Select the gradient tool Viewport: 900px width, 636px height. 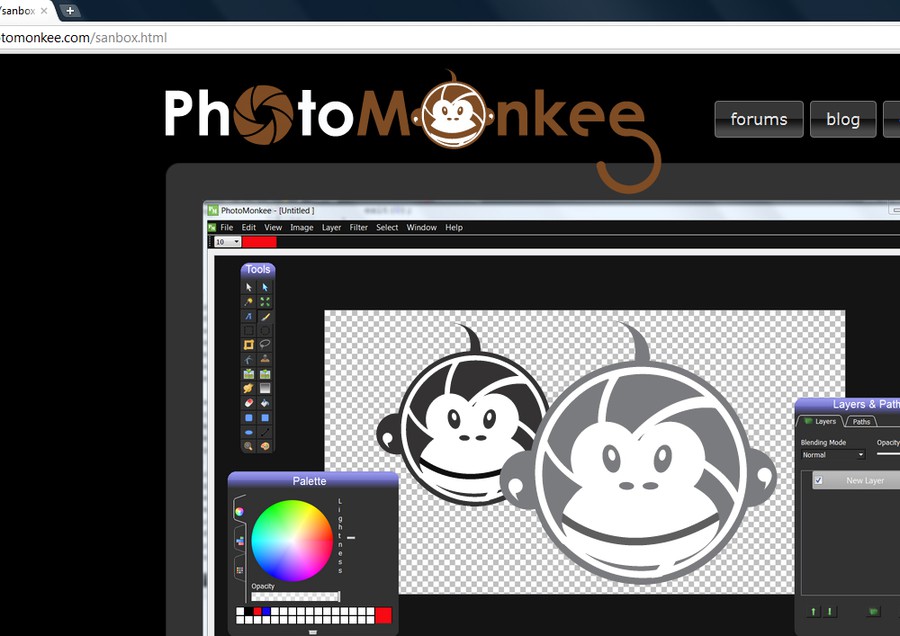coord(265,388)
